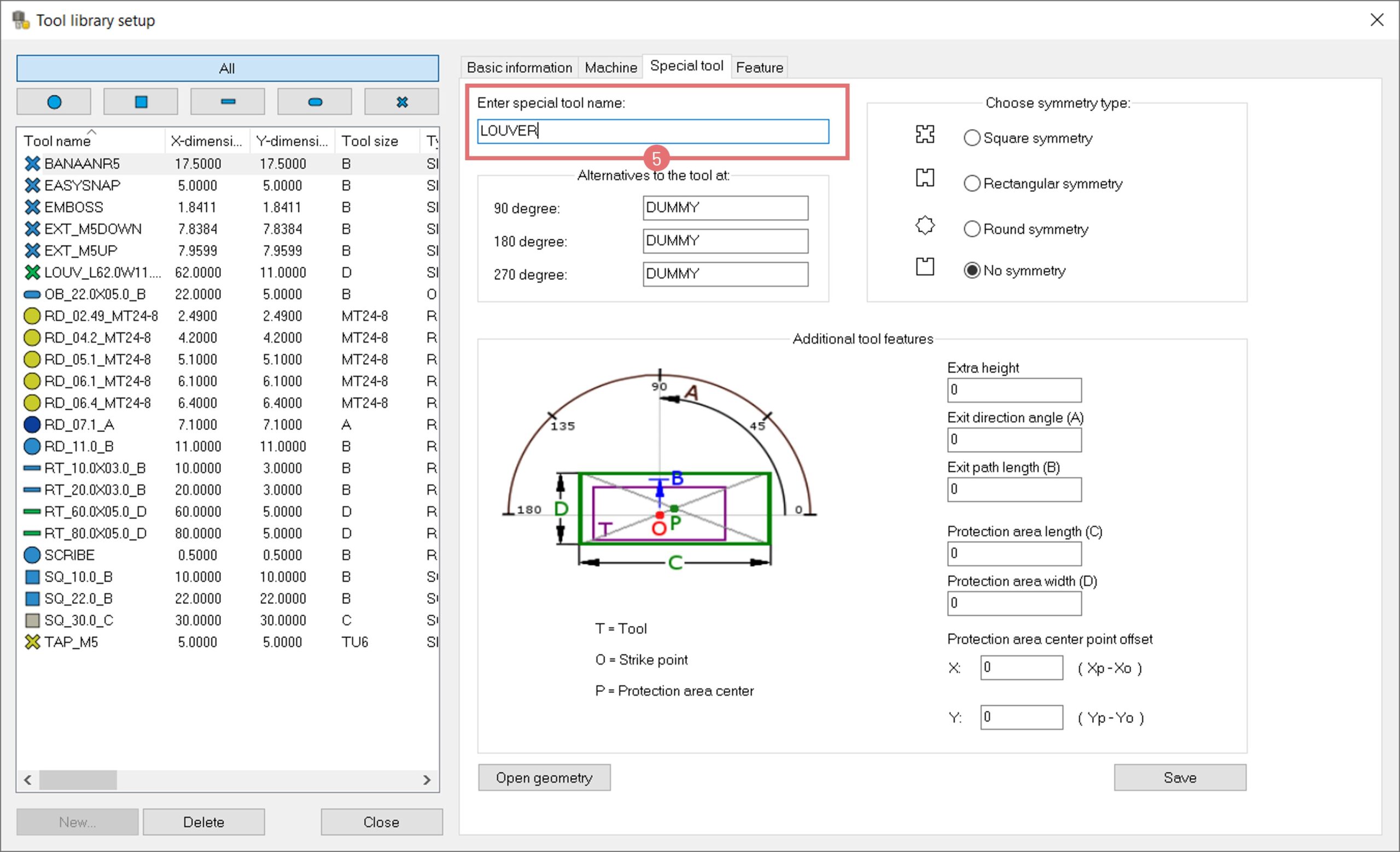
Task: Filter tools by special tool icon
Action: pos(402,102)
